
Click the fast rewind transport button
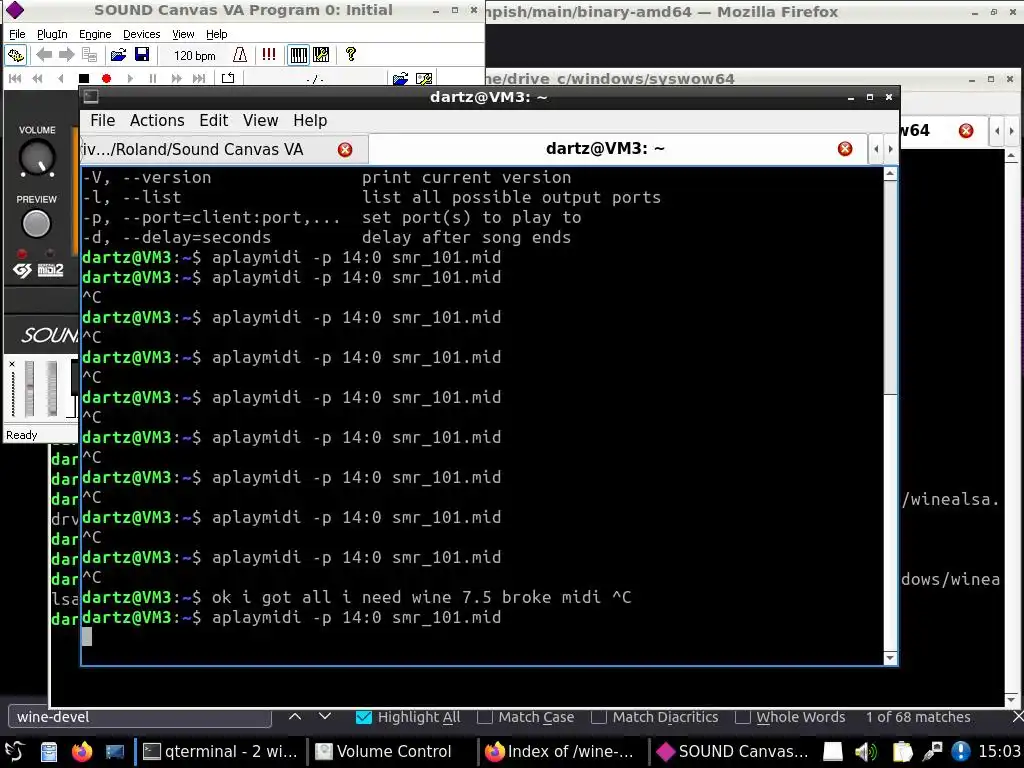pyautogui.click(x=37, y=79)
